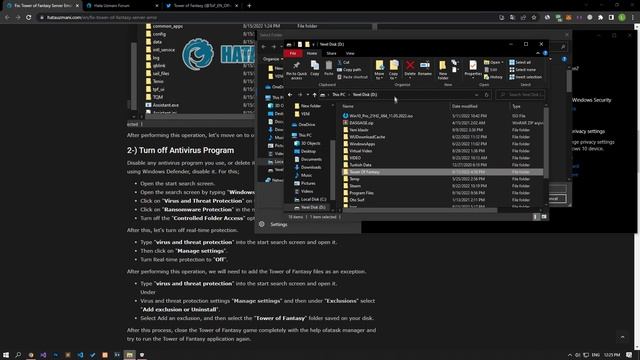Click the taskbar search icon
The image size is (640, 360).
[x=18, y=355]
